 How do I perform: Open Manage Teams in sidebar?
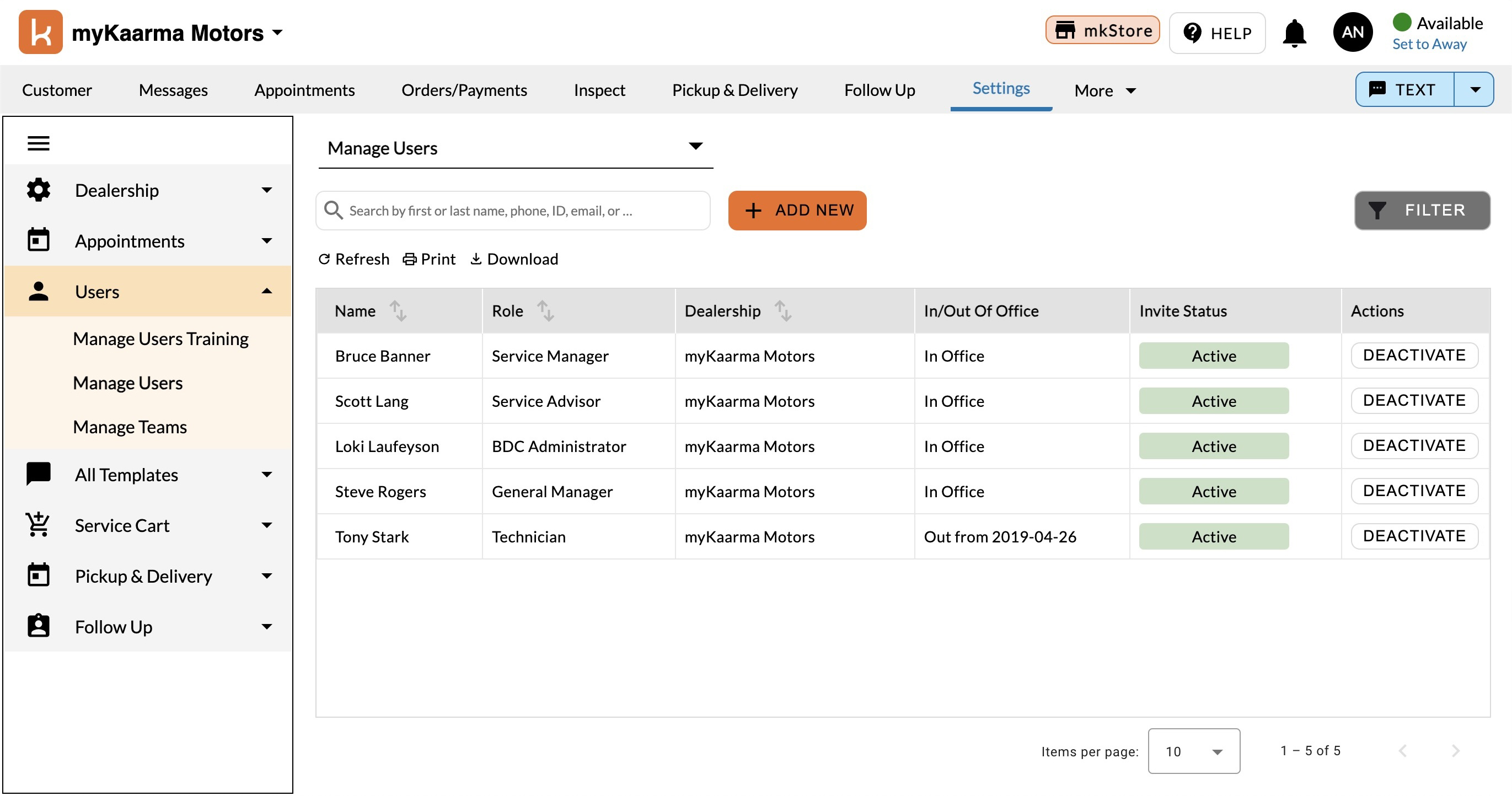click(130, 427)
